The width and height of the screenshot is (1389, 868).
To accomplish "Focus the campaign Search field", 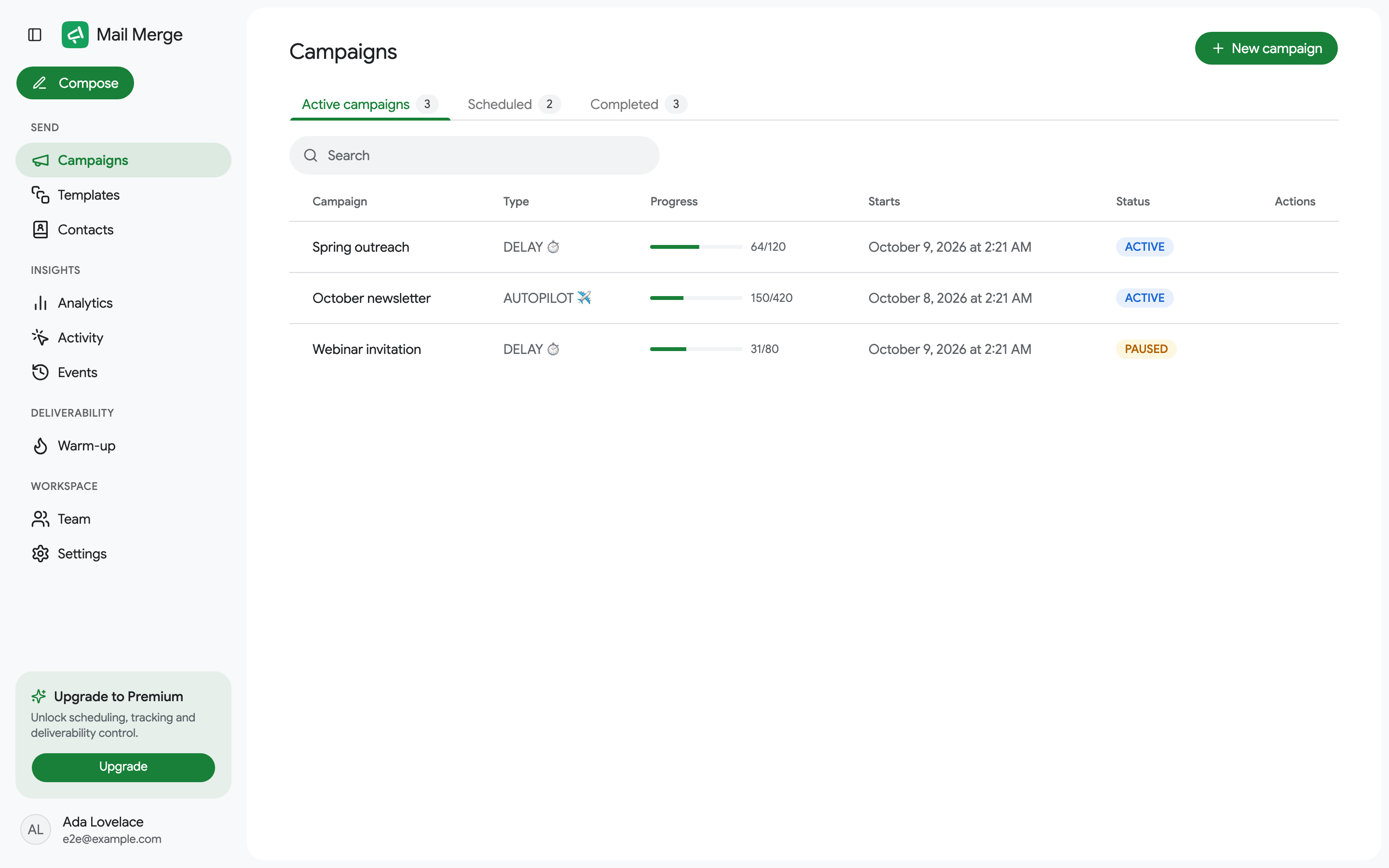I will 475,156.
